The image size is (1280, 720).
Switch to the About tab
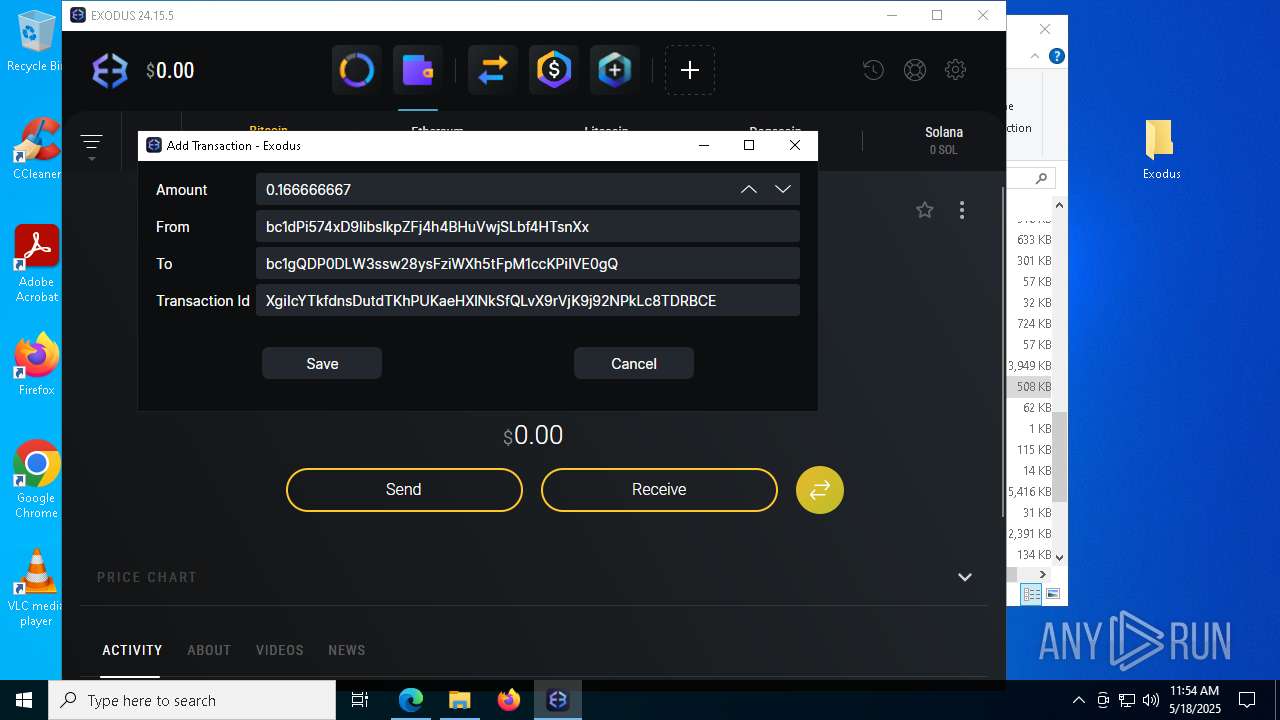(x=209, y=650)
